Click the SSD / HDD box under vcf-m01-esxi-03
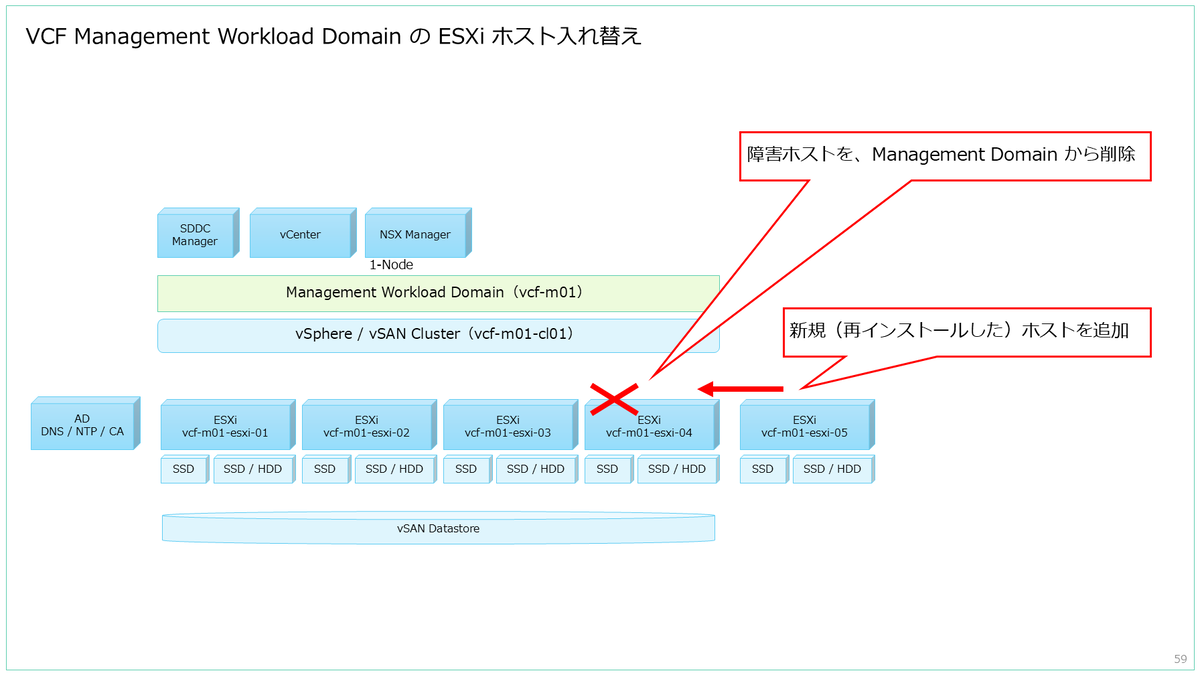 click(536, 469)
